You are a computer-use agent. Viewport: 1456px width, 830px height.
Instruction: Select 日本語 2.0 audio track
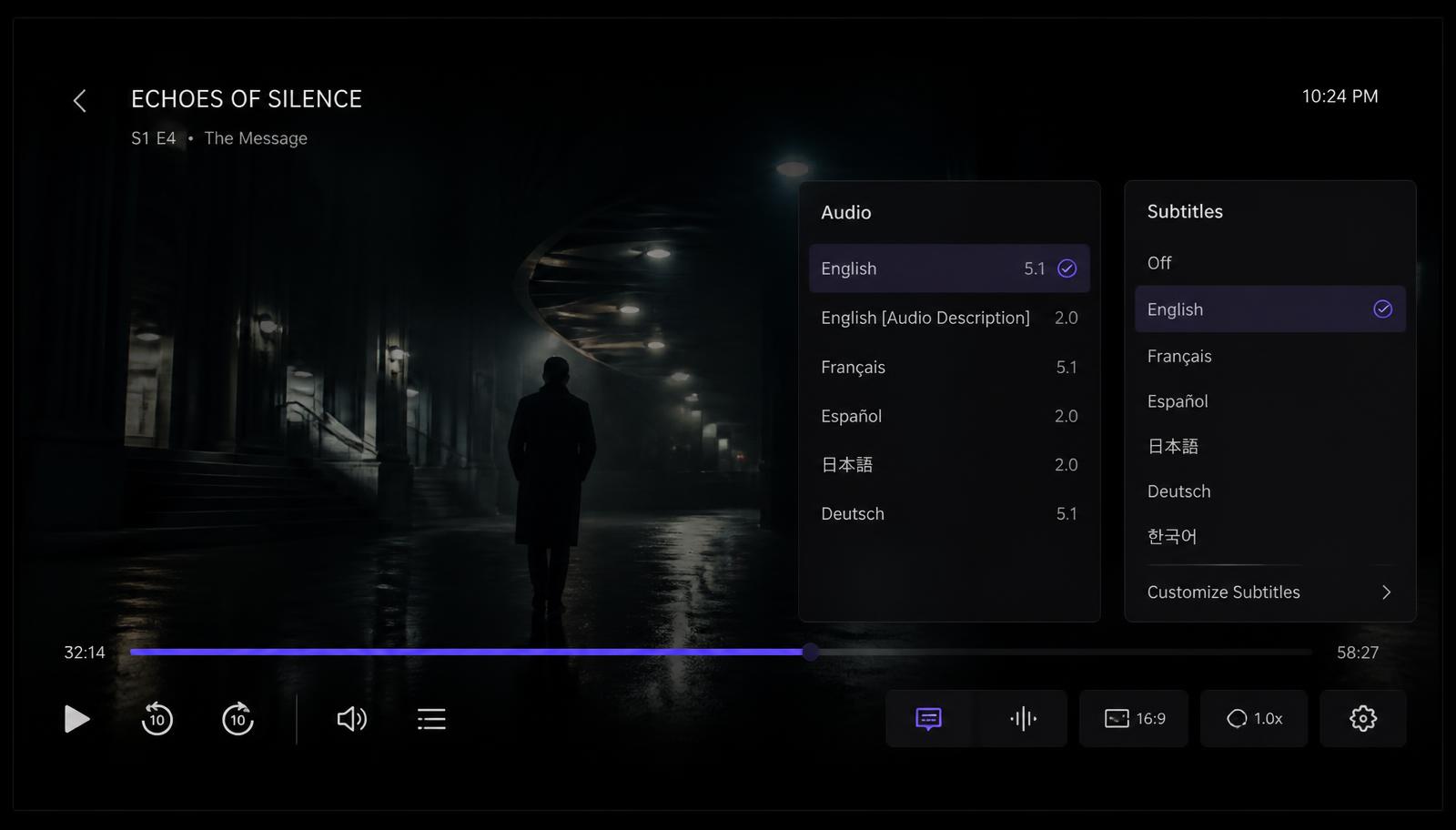(949, 465)
